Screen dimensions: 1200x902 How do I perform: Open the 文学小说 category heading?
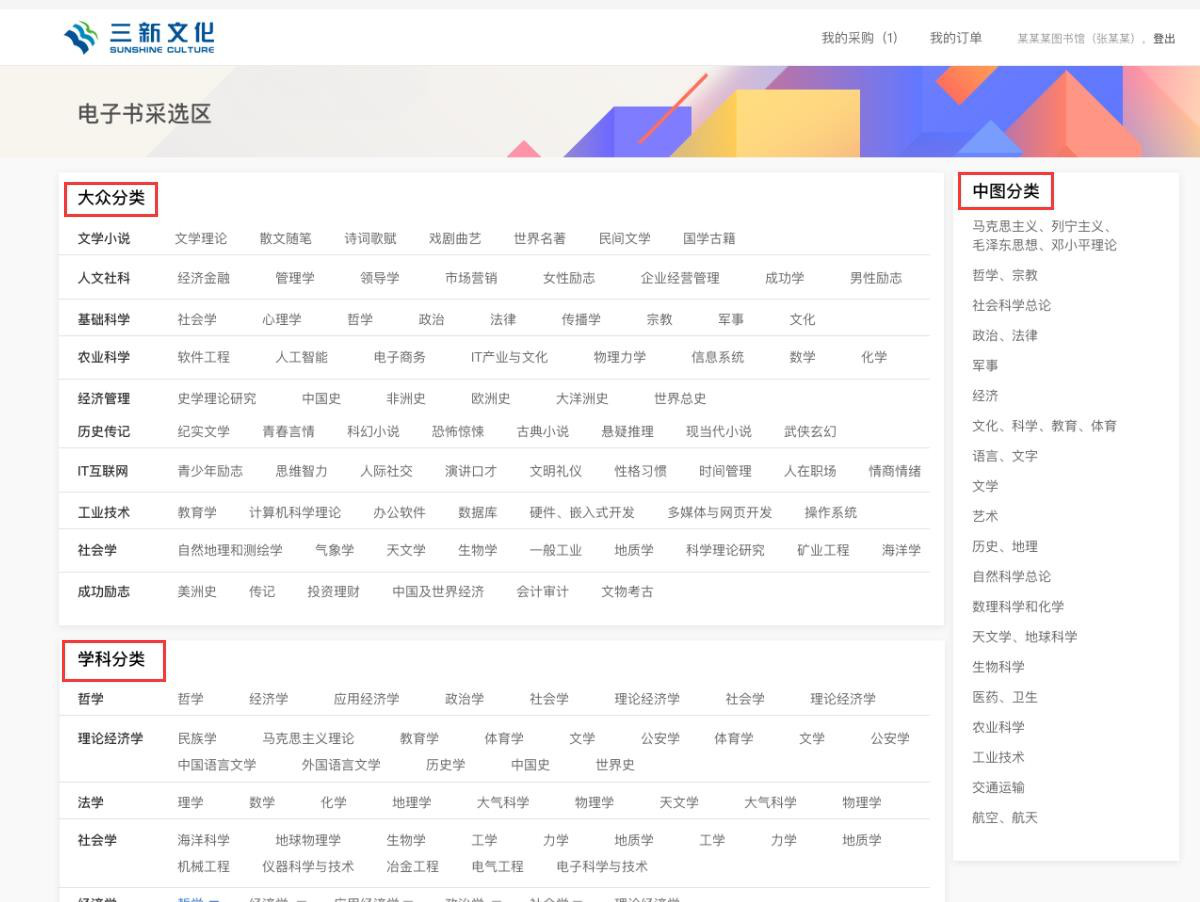[104, 238]
